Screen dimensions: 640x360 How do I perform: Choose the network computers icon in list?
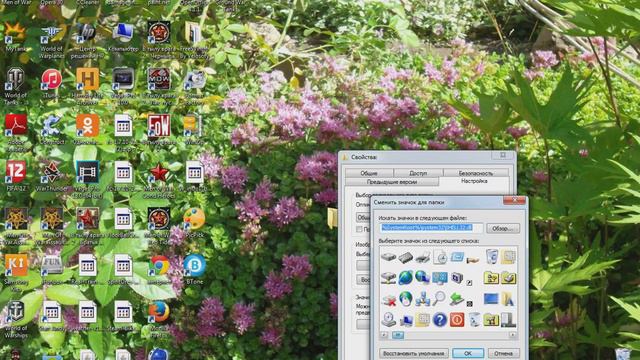click(x=422, y=299)
